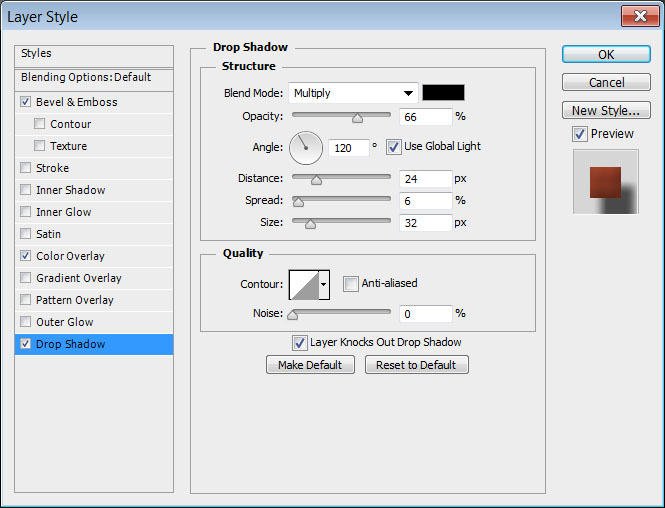The width and height of the screenshot is (665, 508).
Task: Uncheck the Bevel & Emboss style
Action: point(25,102)
